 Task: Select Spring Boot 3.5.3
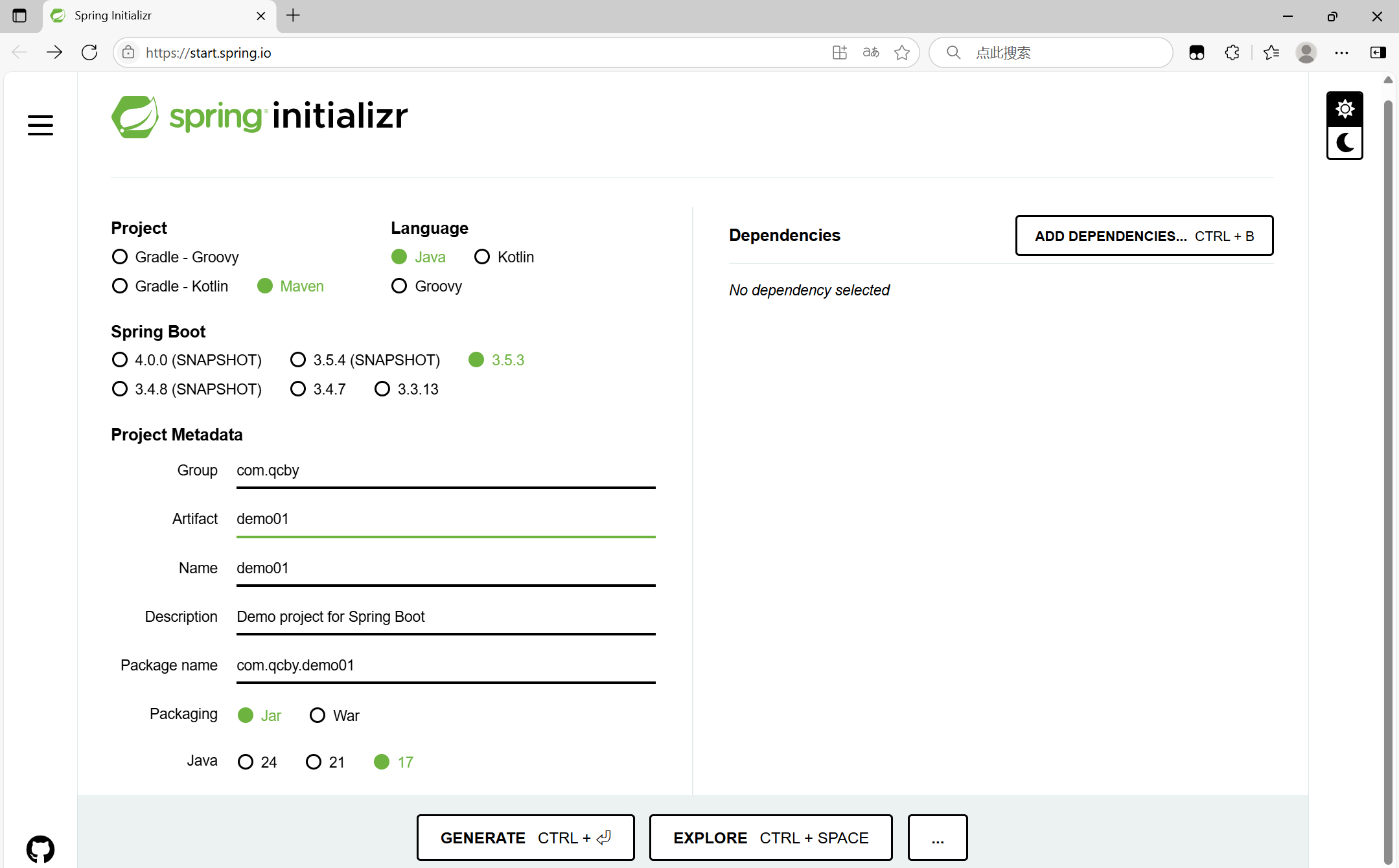click(x=496, y=360)
